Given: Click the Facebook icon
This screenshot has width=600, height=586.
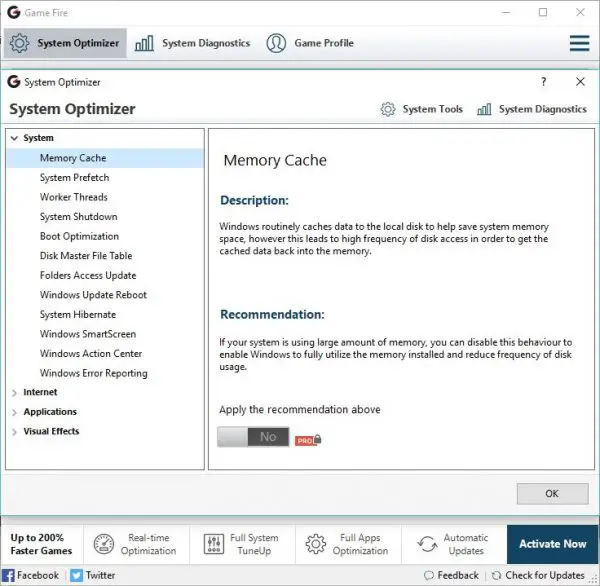Looking at the screenshot, I should [x=8, y=575].
